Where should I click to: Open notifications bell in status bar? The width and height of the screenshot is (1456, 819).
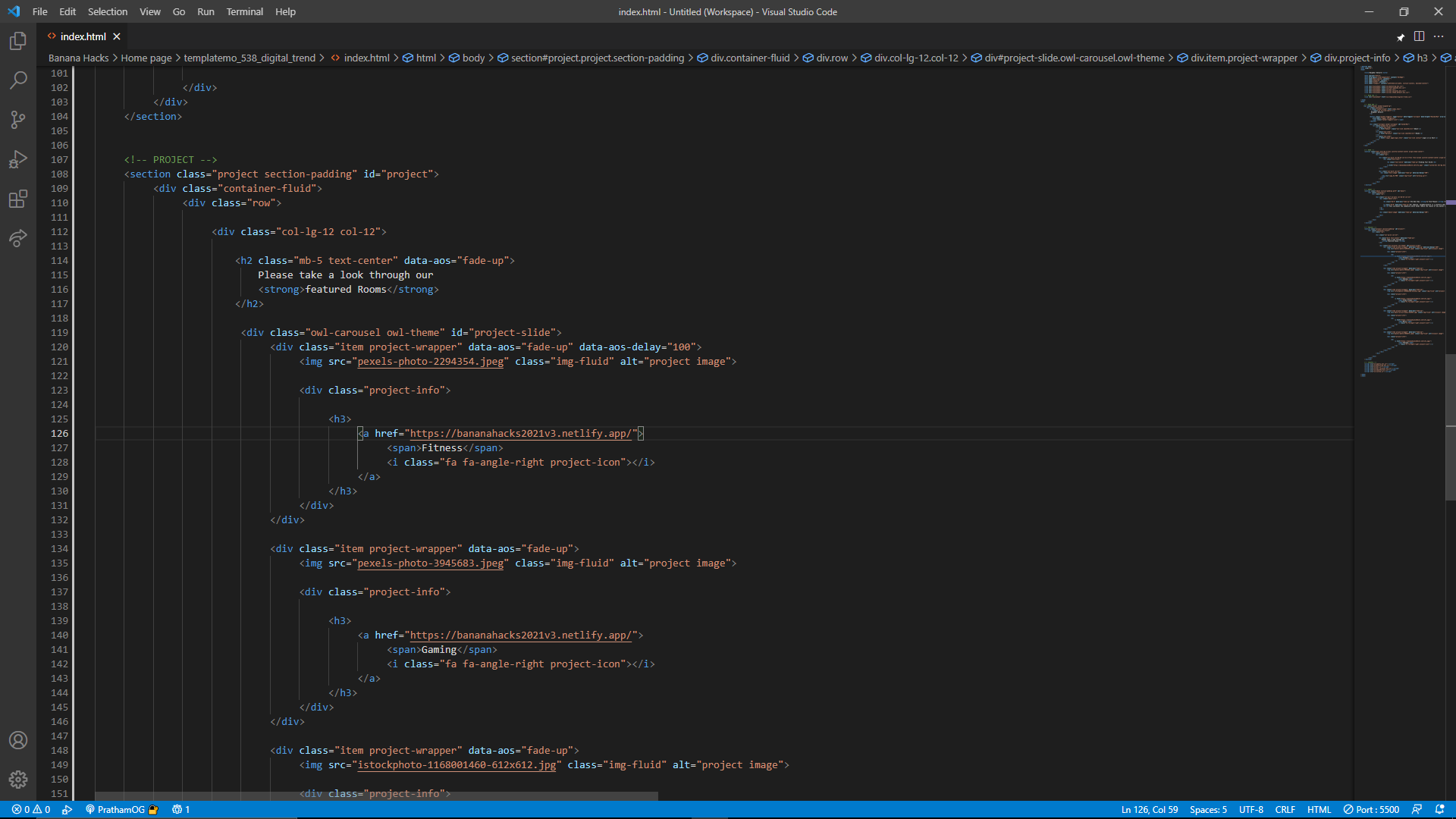(x=1440, y=809)
